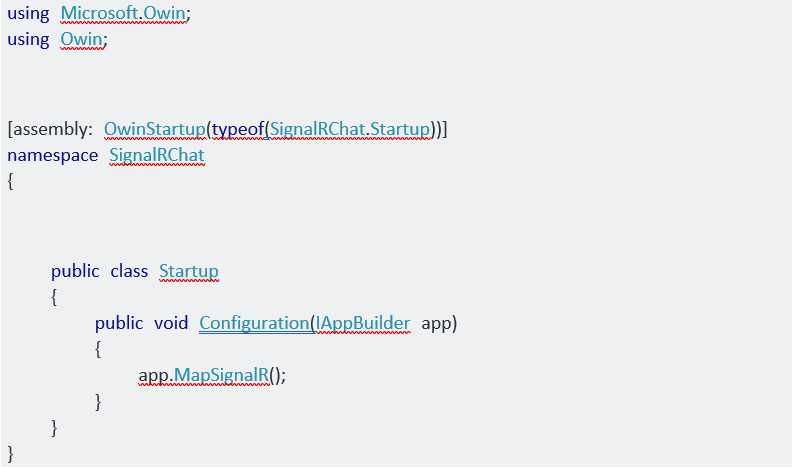Click the SignalRChat name after the namespace keyword
The image size is (792, 468).
156,156
